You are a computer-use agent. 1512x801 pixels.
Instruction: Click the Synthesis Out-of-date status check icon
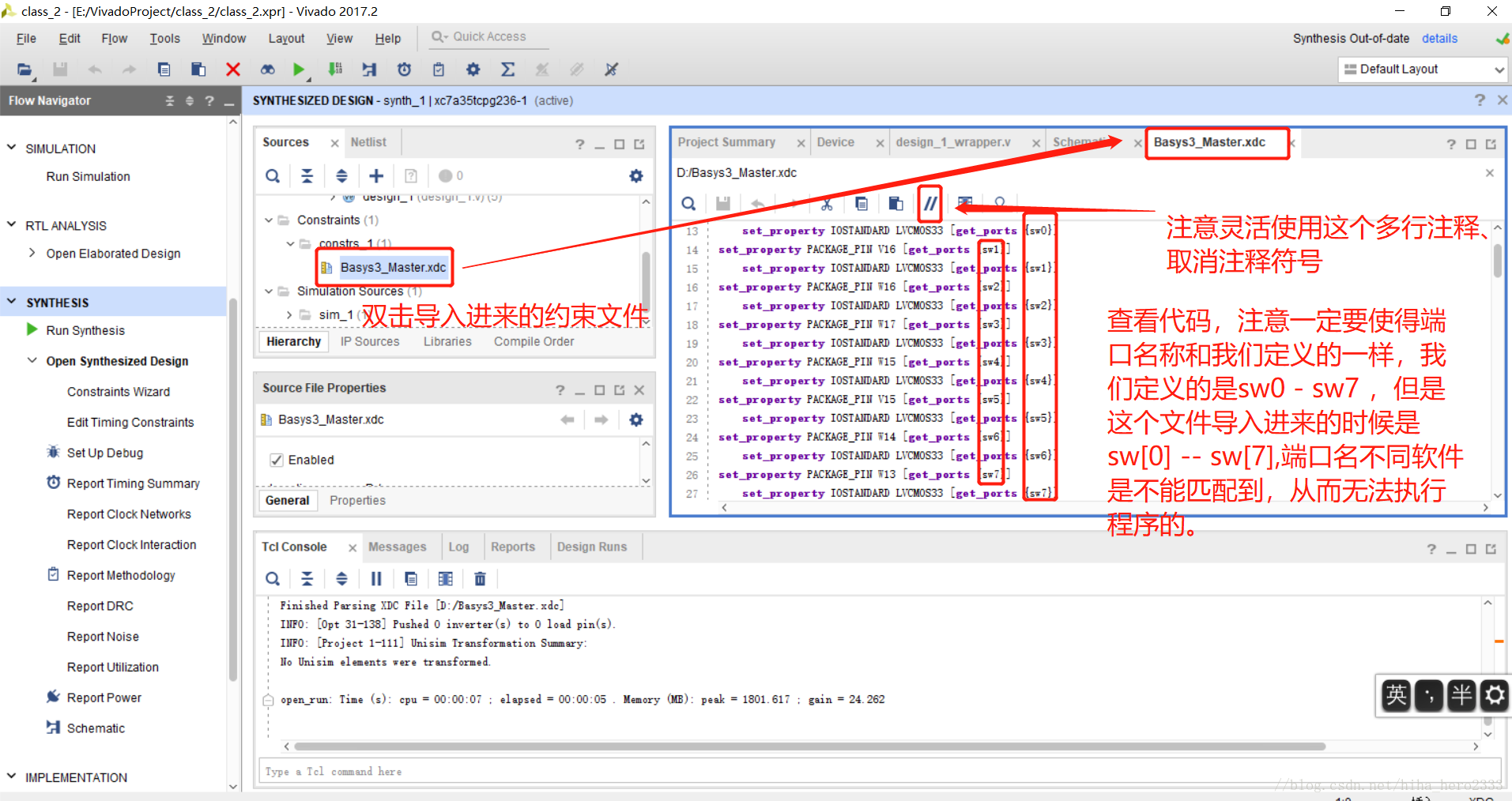(1503, 39)
